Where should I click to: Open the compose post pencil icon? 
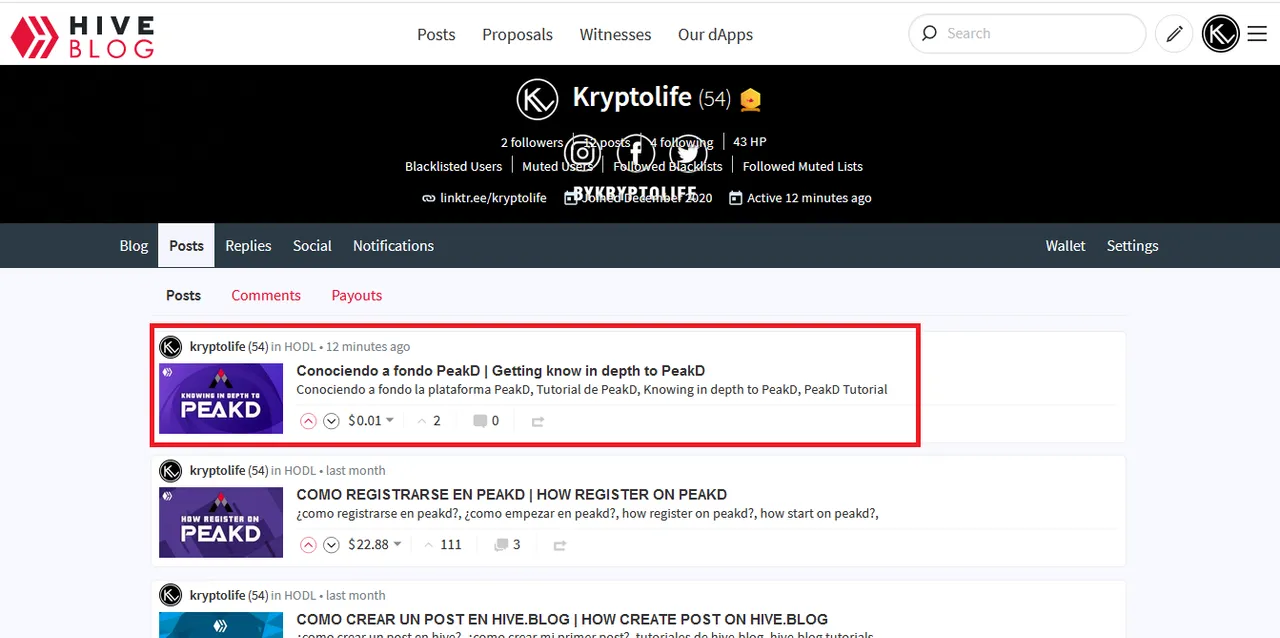tap(1174, 34)
